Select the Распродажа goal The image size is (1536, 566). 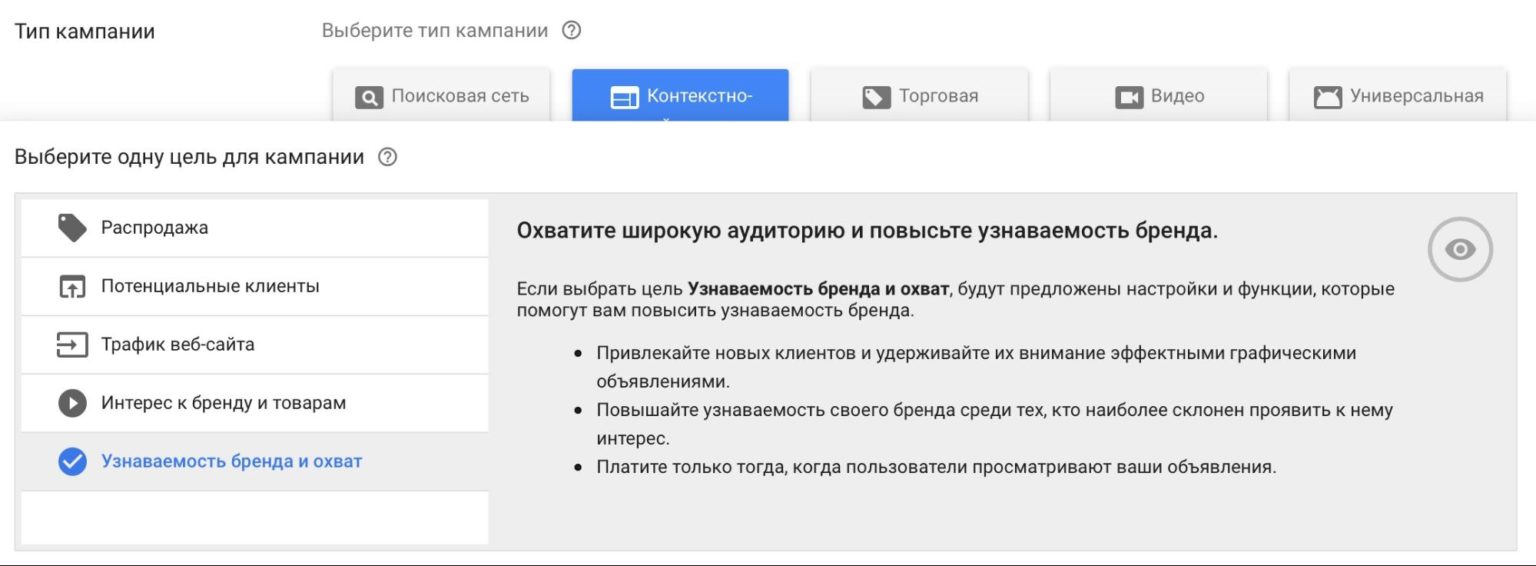coord(255,228)
